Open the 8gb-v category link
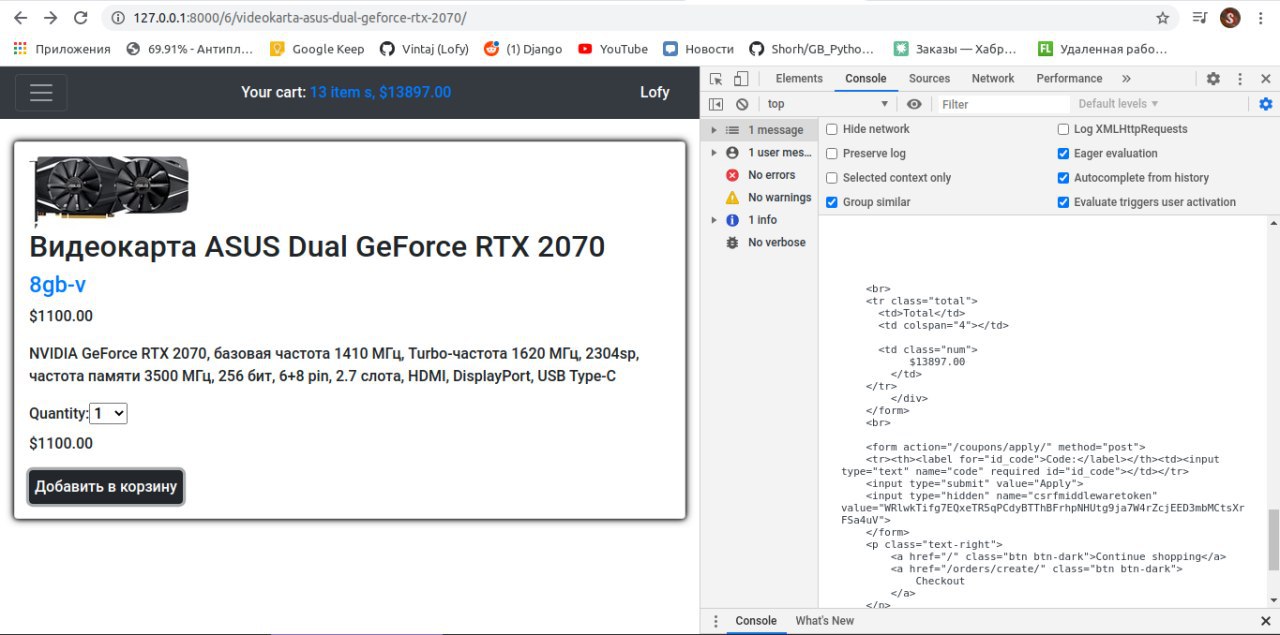The width and height of the screenshot is (1280, 635). click(57, 285)
